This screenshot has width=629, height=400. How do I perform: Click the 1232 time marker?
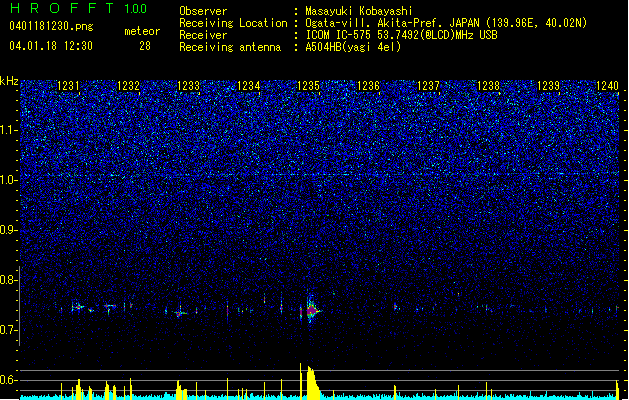[x=128, y=86]
